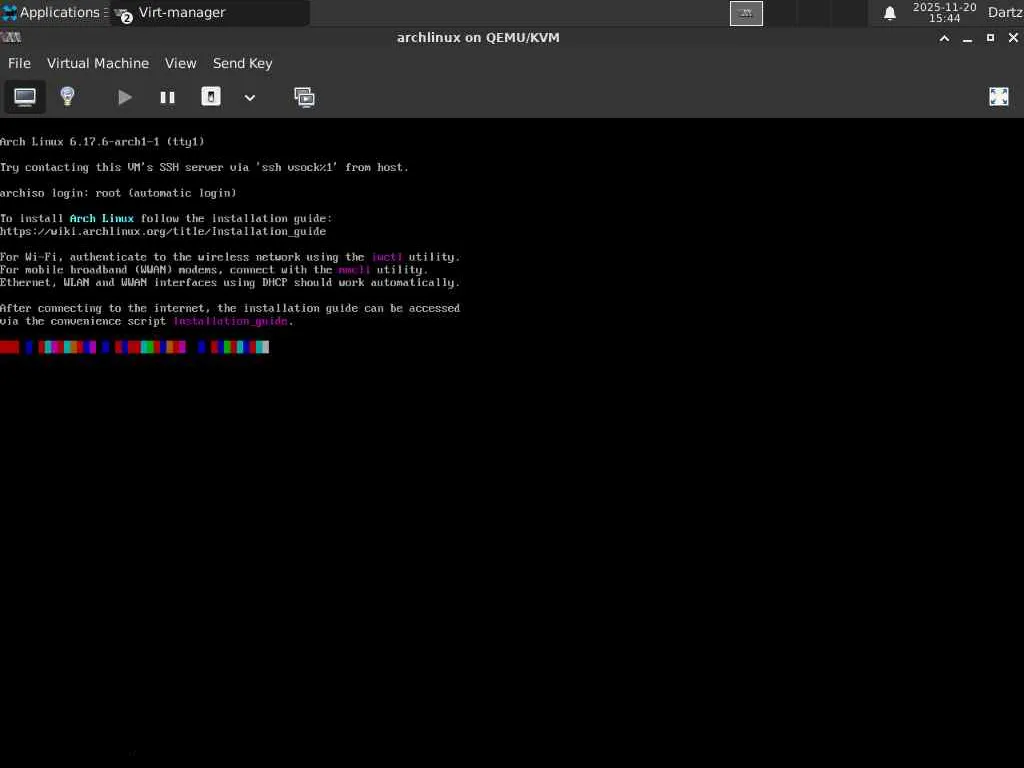Select Virt-manager taskbar entry
Viewport: 1024px width, 768px height.
click(209, 12)
